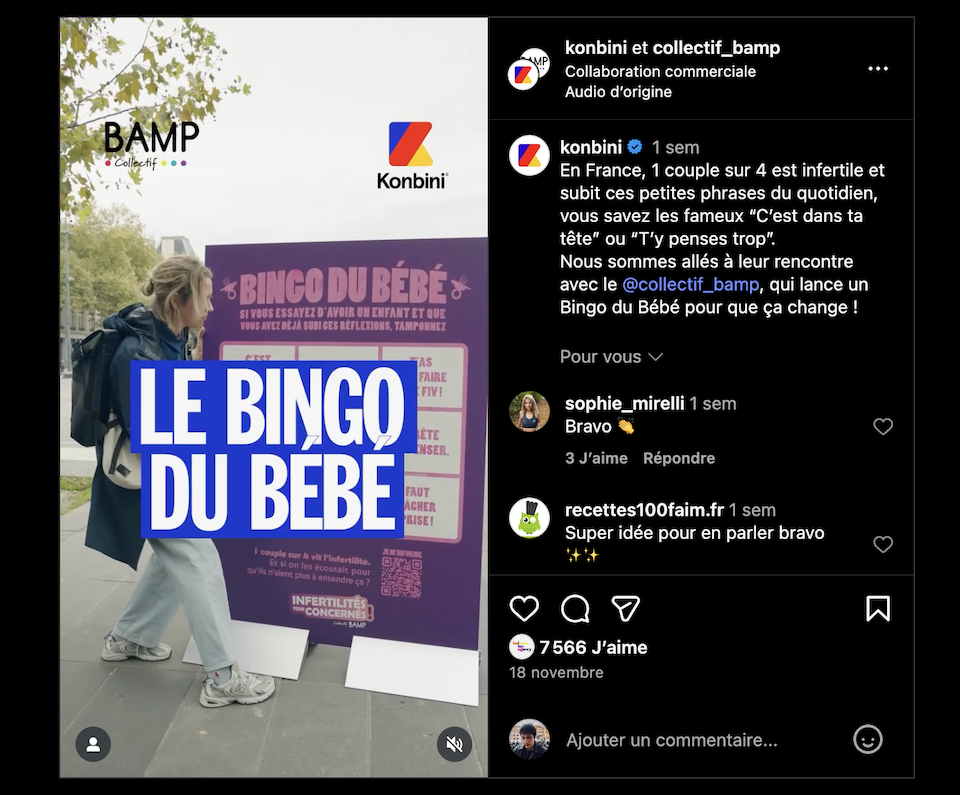
Task: Open the konbini profile in the header
Action: coord(596,48)
